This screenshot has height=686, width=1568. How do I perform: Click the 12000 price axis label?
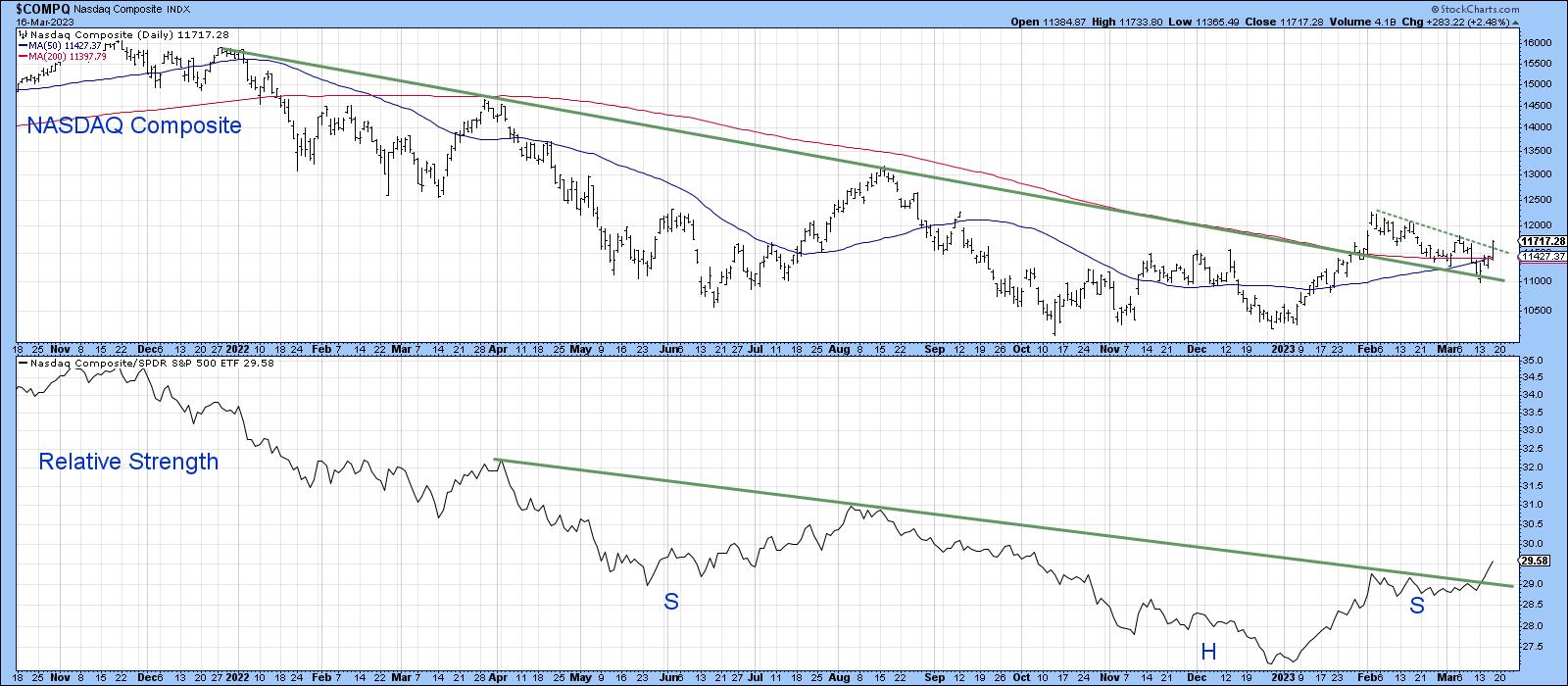pyautogui.click(x=1536, y=226)
